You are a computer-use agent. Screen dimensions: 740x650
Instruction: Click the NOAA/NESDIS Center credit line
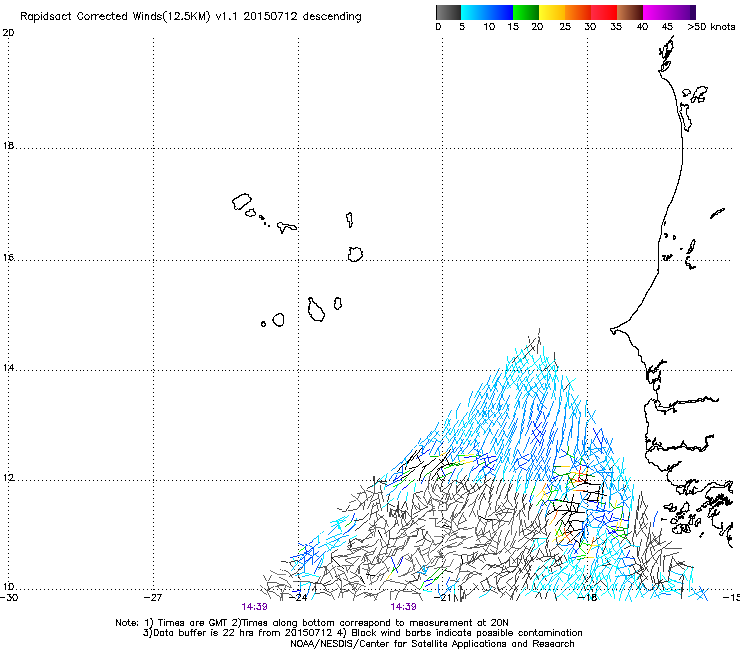(432, 644)
